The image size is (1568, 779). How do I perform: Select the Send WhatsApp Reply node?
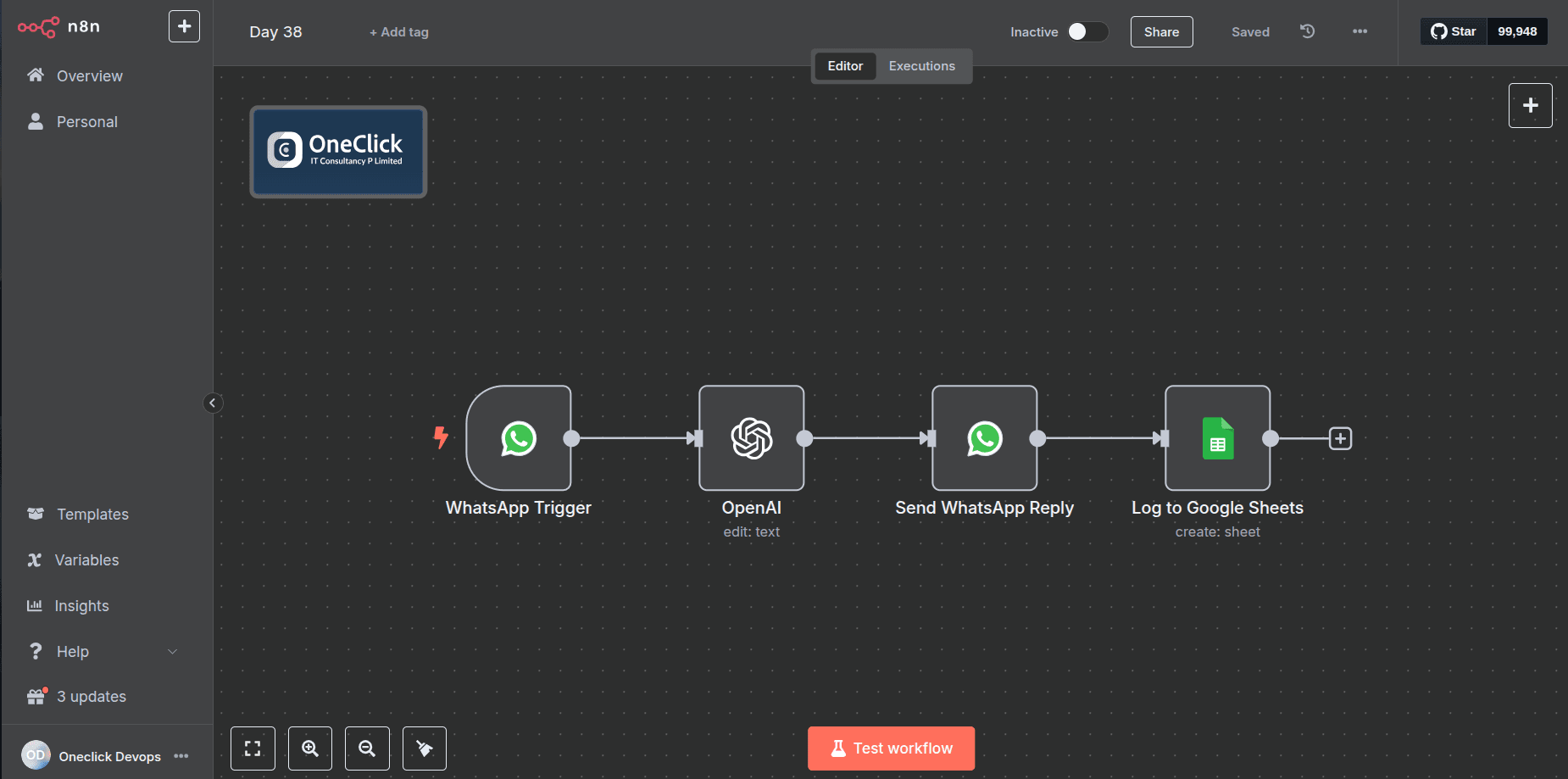(x=985, y=438)
